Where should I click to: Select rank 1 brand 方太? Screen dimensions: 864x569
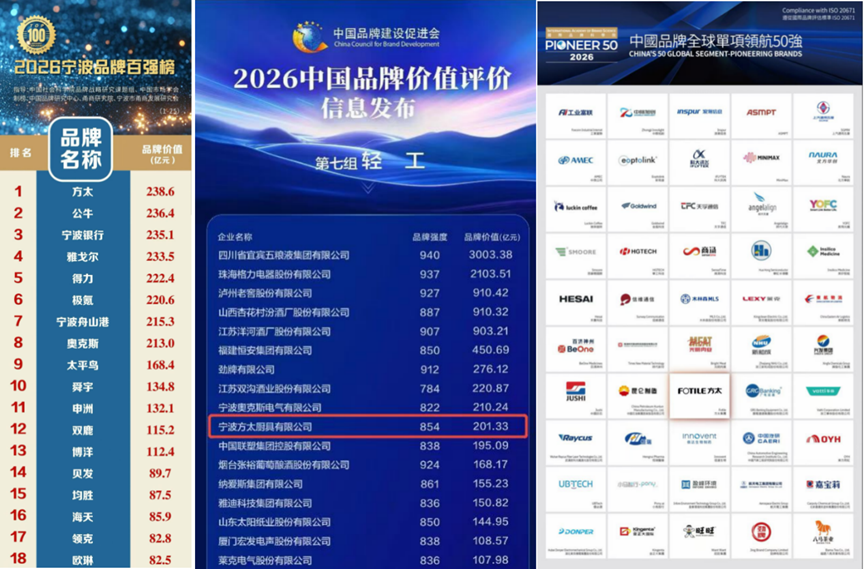pos(83,192)
